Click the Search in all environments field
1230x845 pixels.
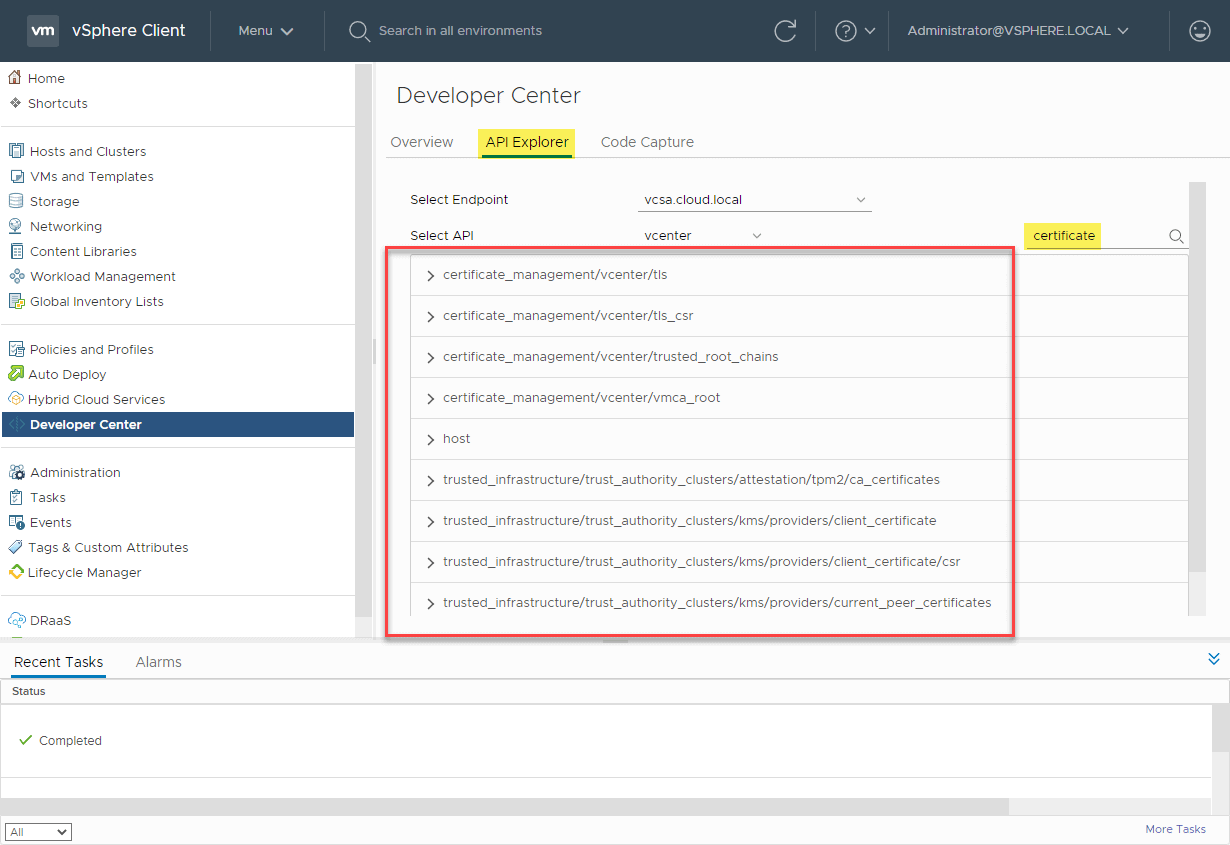(460, 31)
